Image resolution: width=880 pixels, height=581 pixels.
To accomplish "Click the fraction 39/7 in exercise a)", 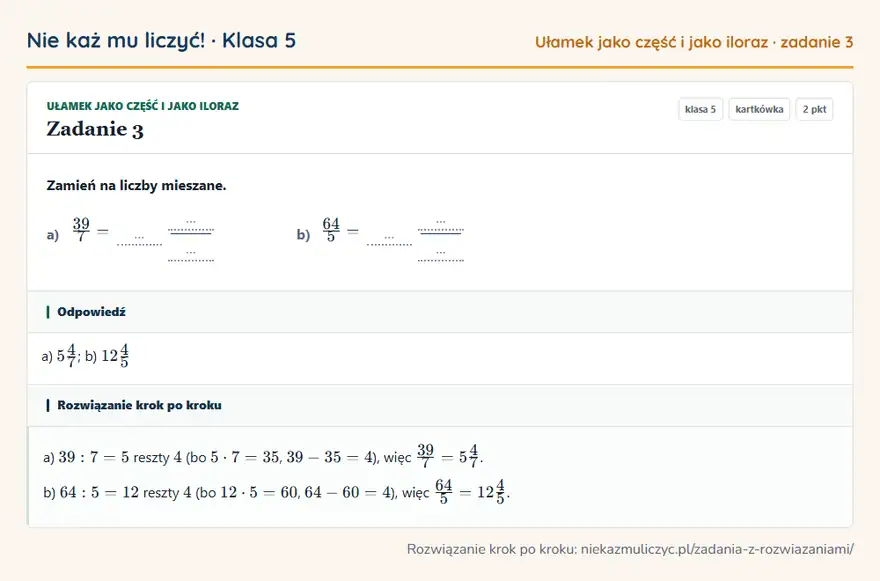I will click(81, 230).
